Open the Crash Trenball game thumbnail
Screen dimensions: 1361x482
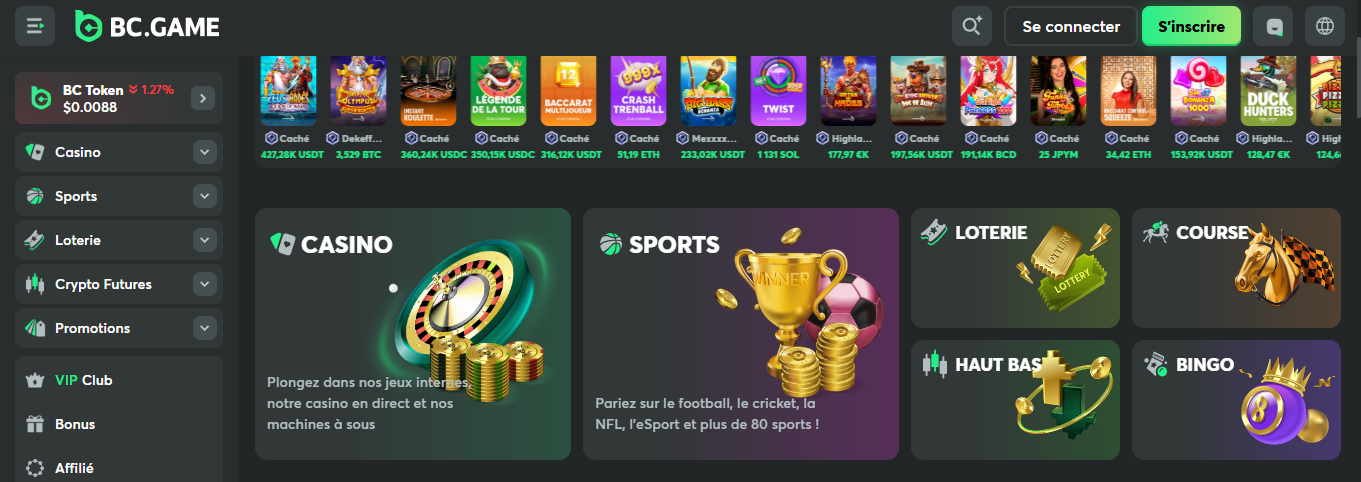click(x=638, y=89)
